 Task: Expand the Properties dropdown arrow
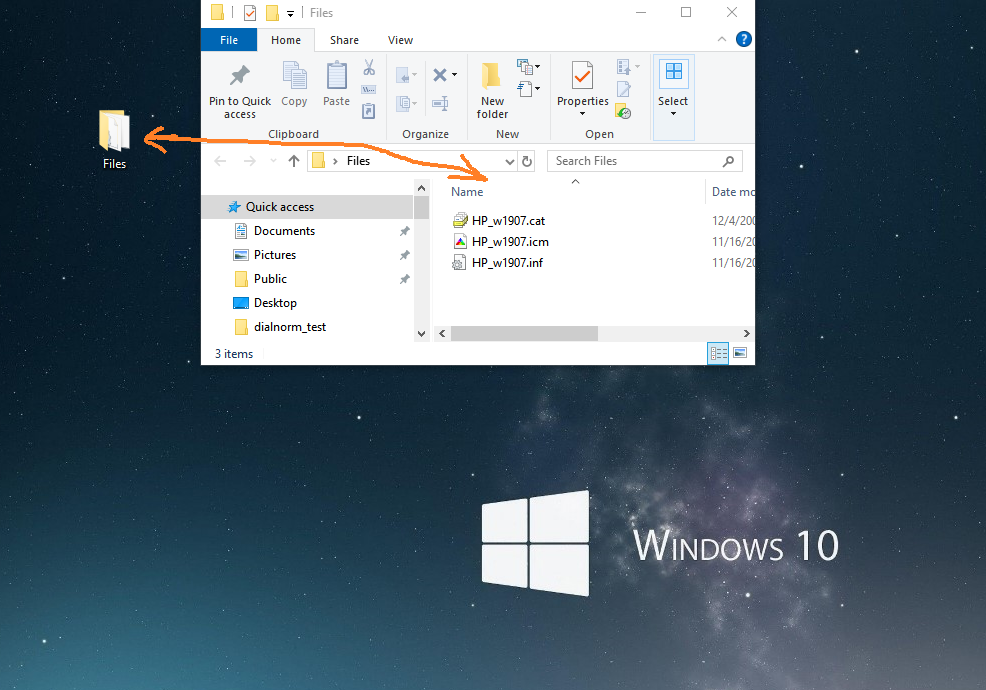[582, 114]
